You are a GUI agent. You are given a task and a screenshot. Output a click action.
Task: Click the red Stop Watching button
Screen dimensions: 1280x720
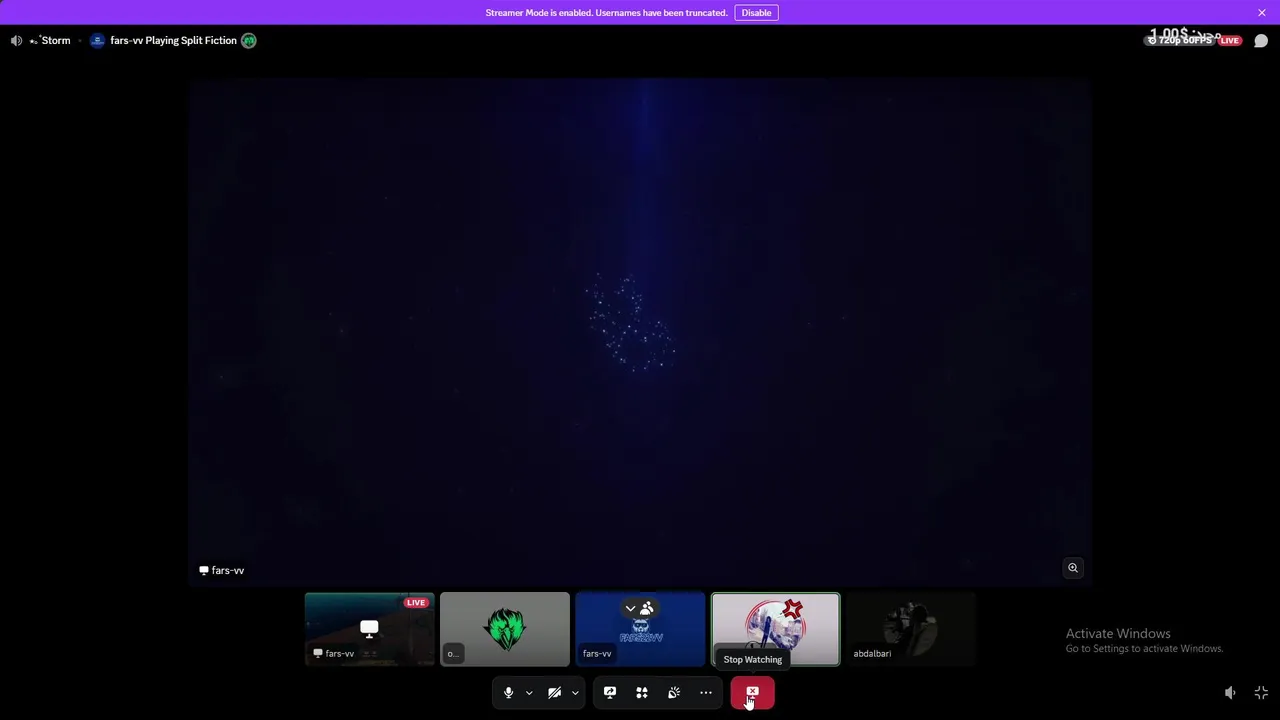[x=752, y=693]
